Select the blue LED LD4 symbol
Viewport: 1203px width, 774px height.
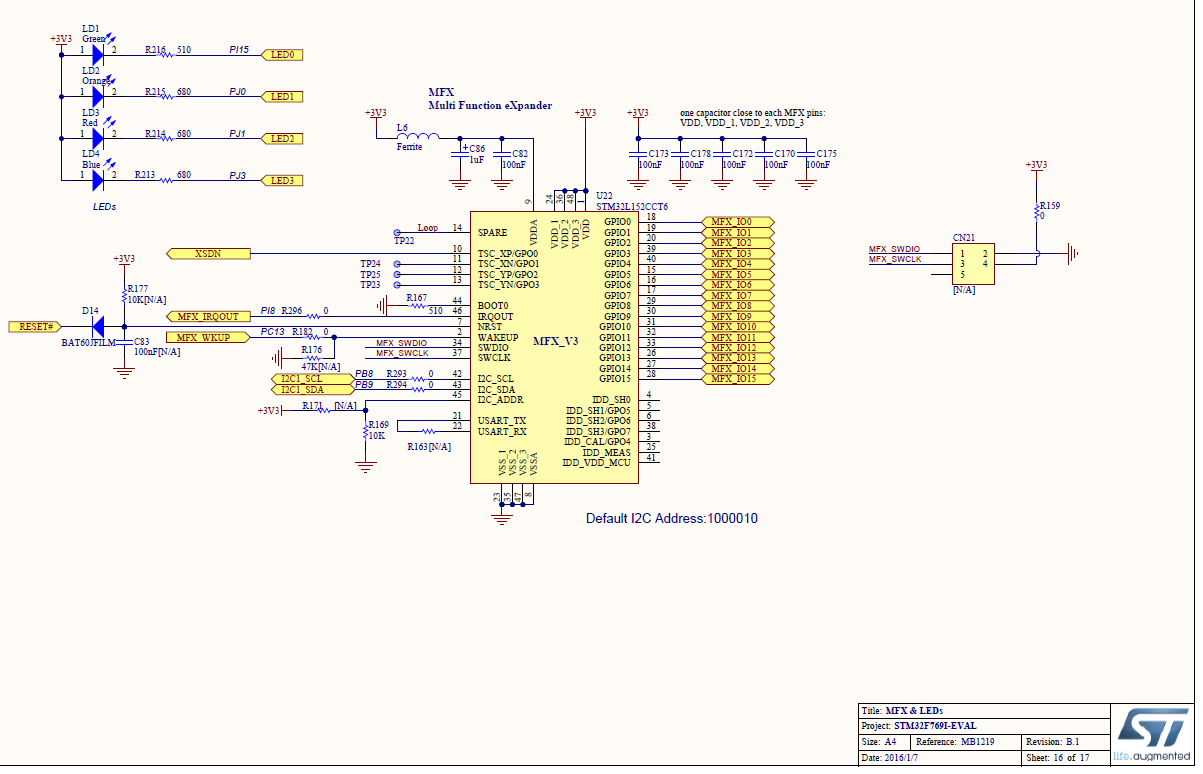point(96,180)
